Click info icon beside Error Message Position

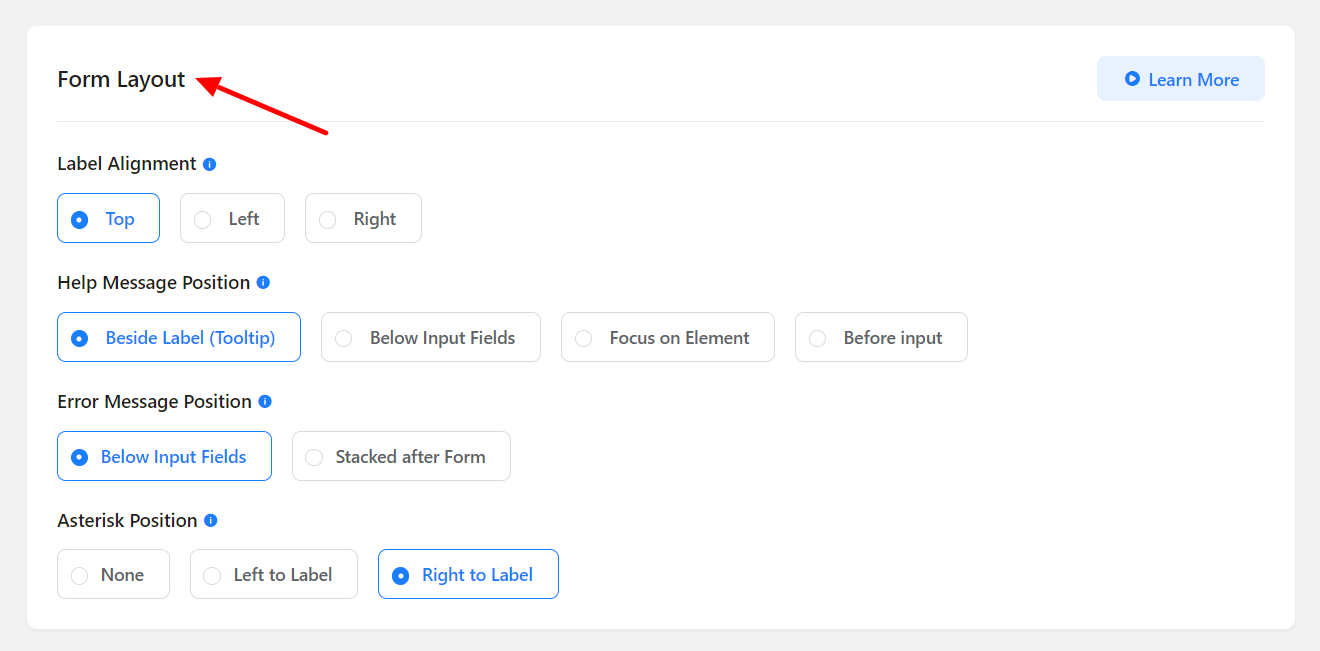click(x=265, y=402)
